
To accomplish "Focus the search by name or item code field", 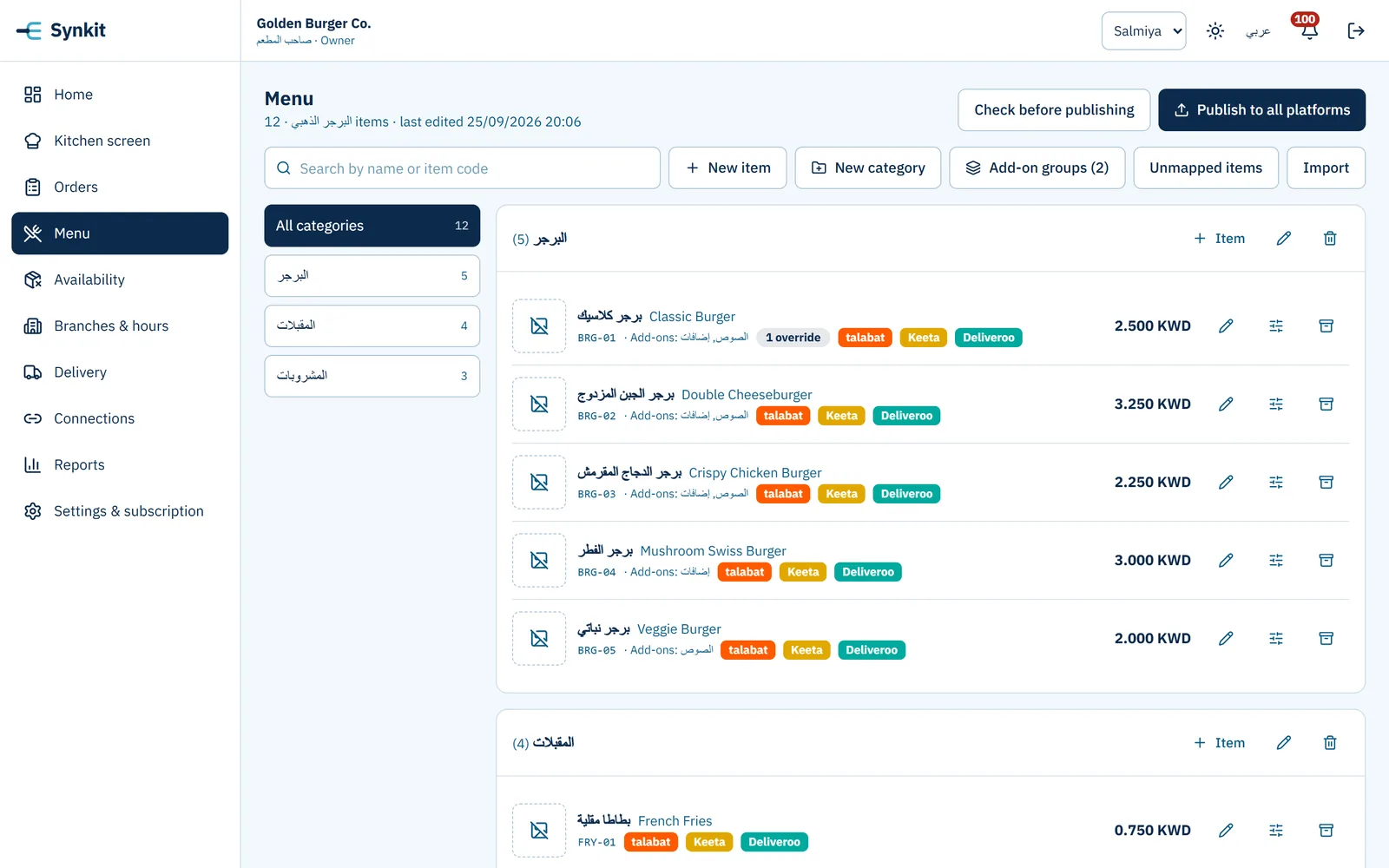I will pyautogui.click(x=463, y=168).
